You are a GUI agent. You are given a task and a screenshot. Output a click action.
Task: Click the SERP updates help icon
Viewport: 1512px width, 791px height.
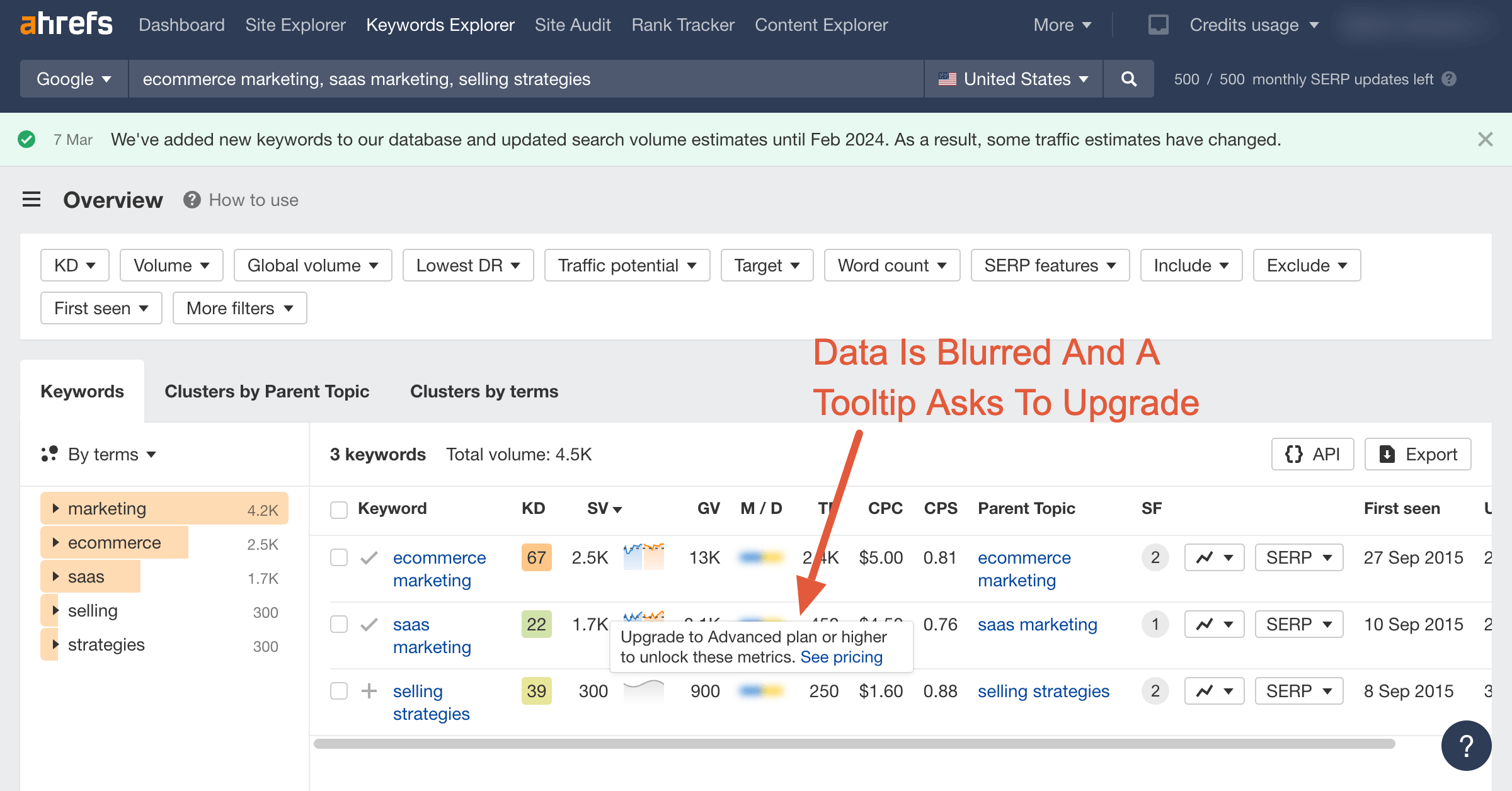pos(1449,79)
